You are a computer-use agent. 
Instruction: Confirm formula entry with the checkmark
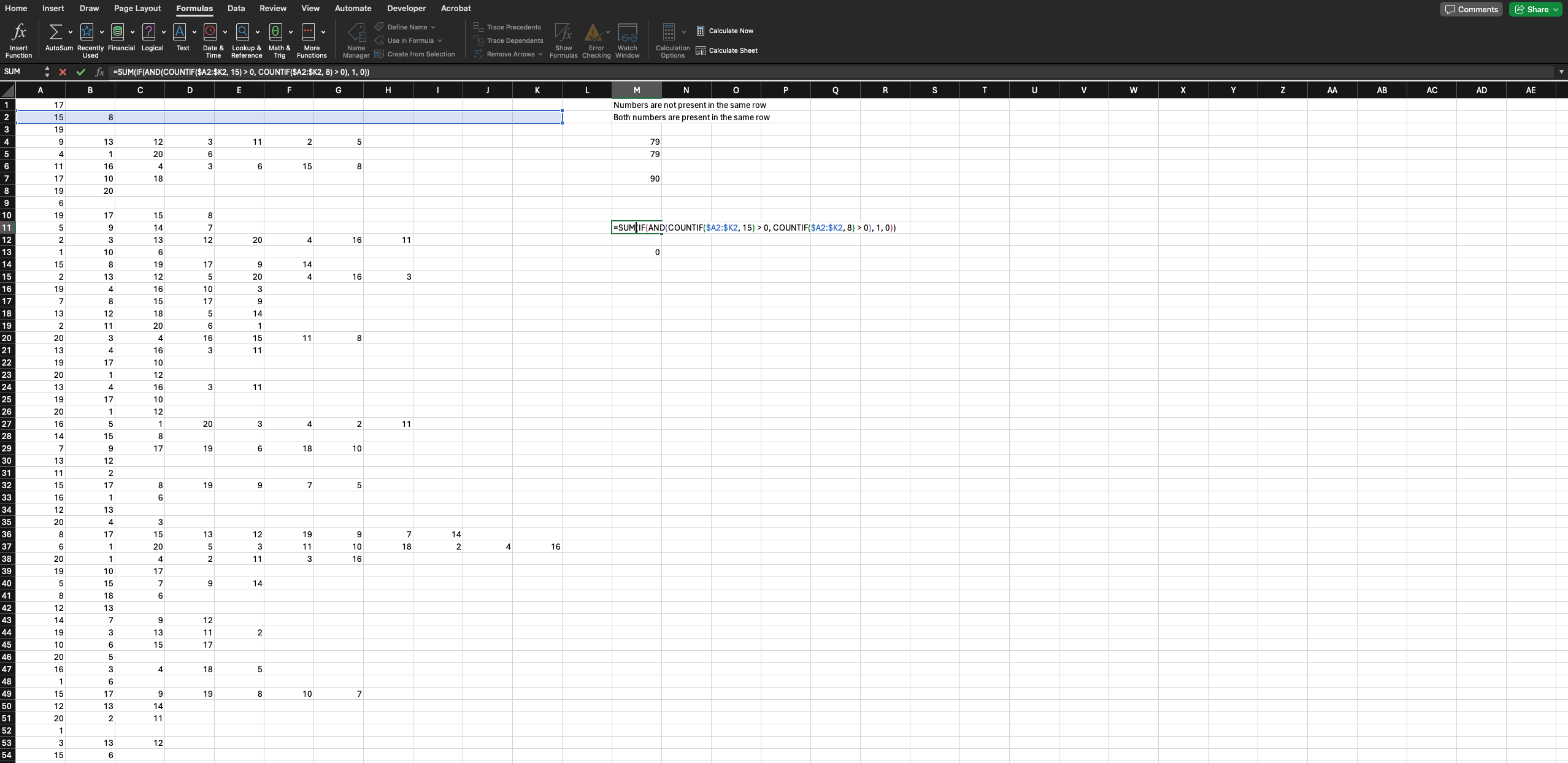click(x=80, y=72)
